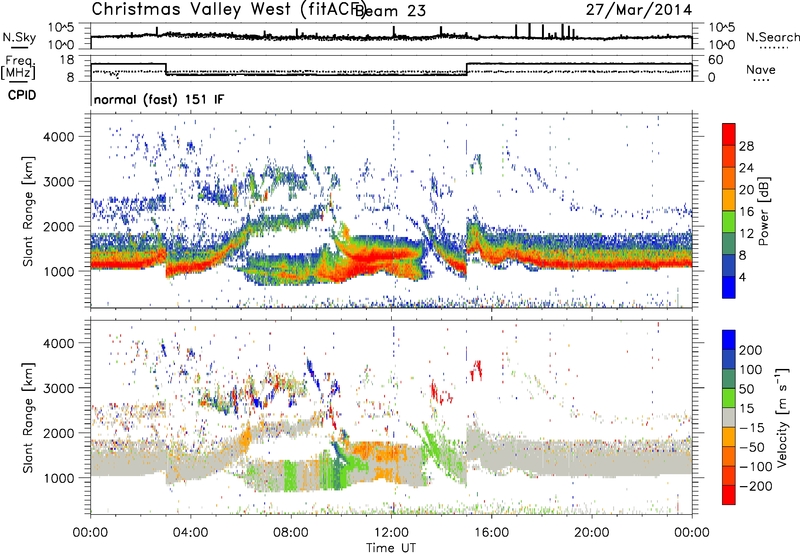Click the "12:00" time tick label

pyautogui.click(x=391, y=533)
